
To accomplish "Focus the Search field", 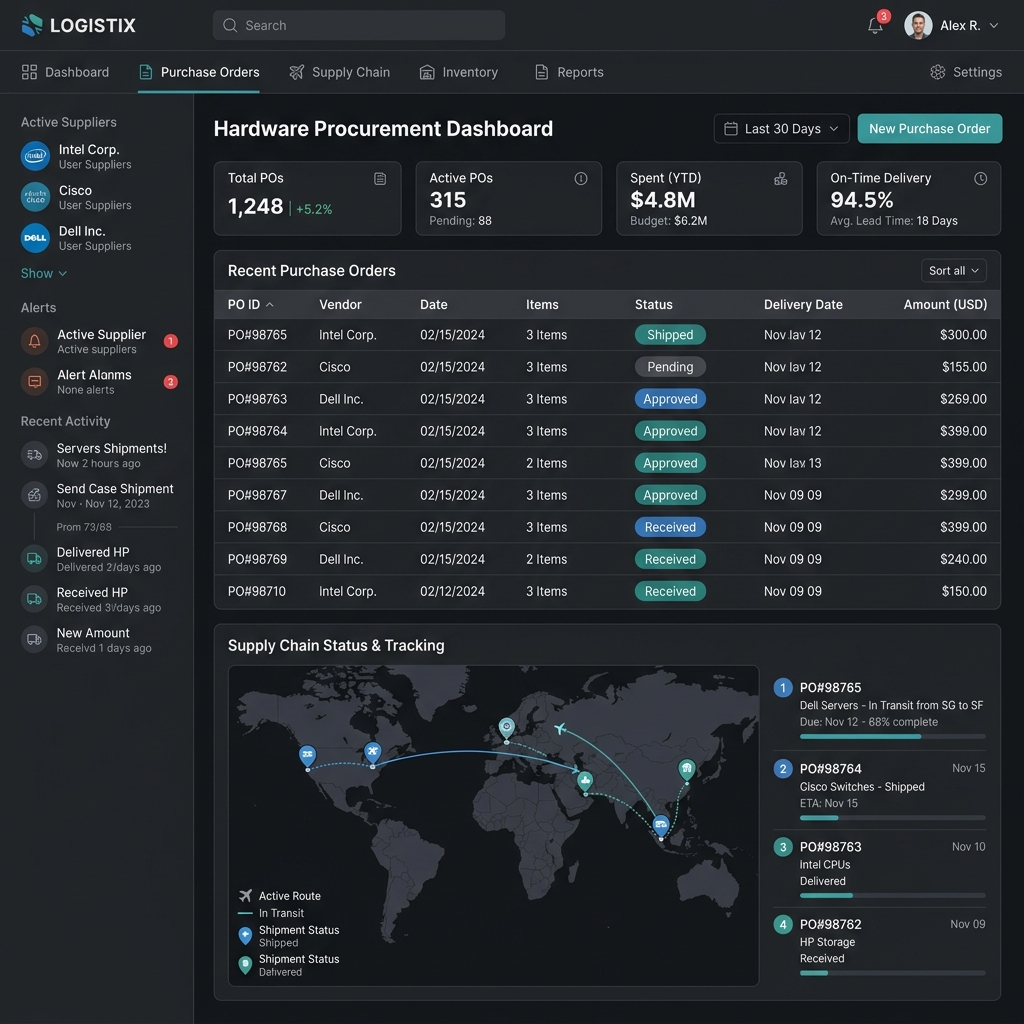I will click(359, 25).
